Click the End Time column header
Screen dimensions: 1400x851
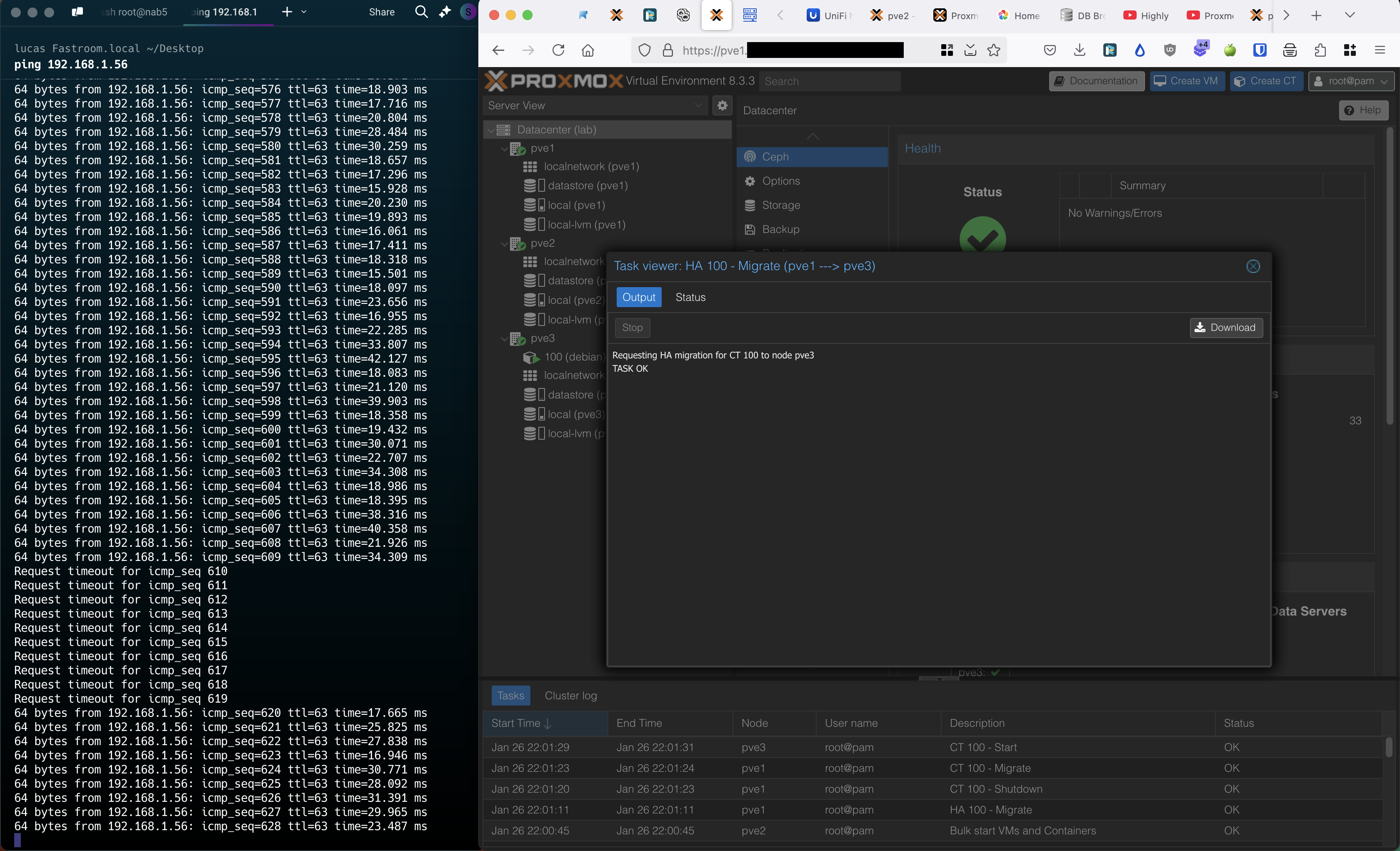pyautogui.click(x=670, y=723)
